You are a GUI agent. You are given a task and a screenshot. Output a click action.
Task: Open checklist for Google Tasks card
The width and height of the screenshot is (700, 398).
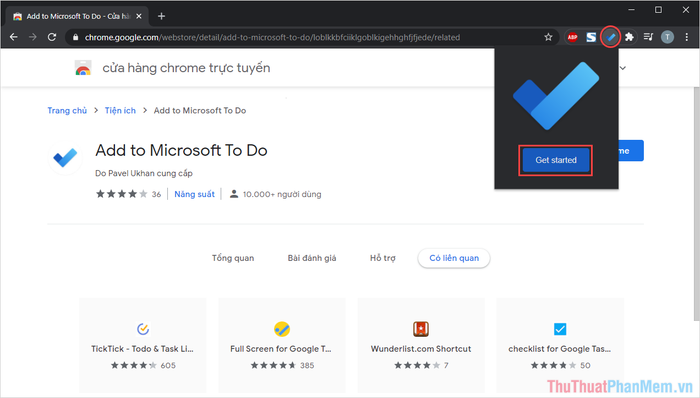tap(560, 345)
